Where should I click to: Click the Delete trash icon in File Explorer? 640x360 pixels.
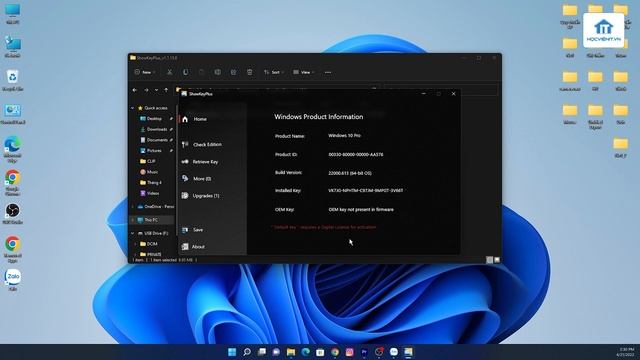pyautogui.click(x=249, y=72)
